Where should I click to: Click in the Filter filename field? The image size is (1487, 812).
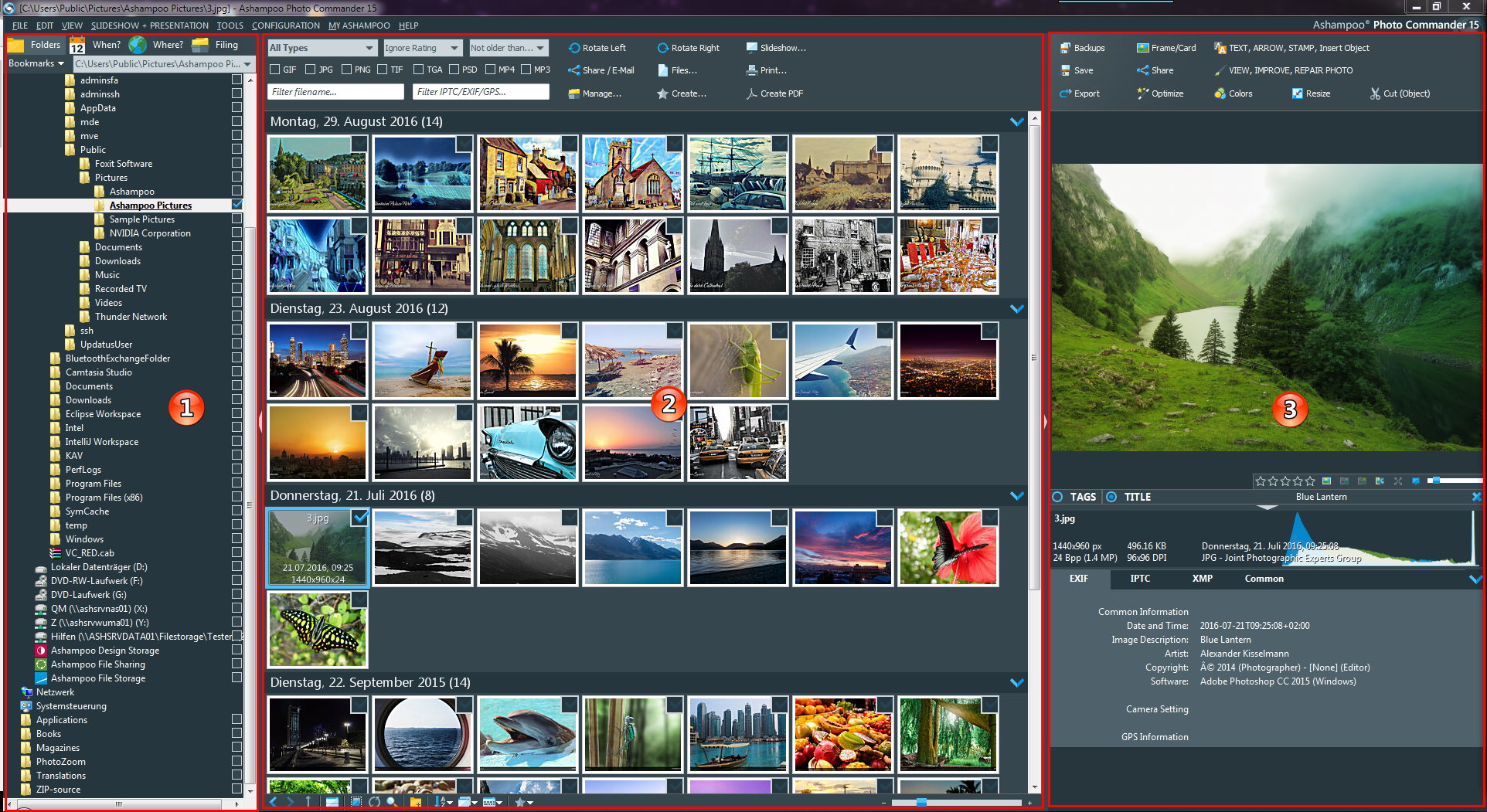click(x=335, y=92)
